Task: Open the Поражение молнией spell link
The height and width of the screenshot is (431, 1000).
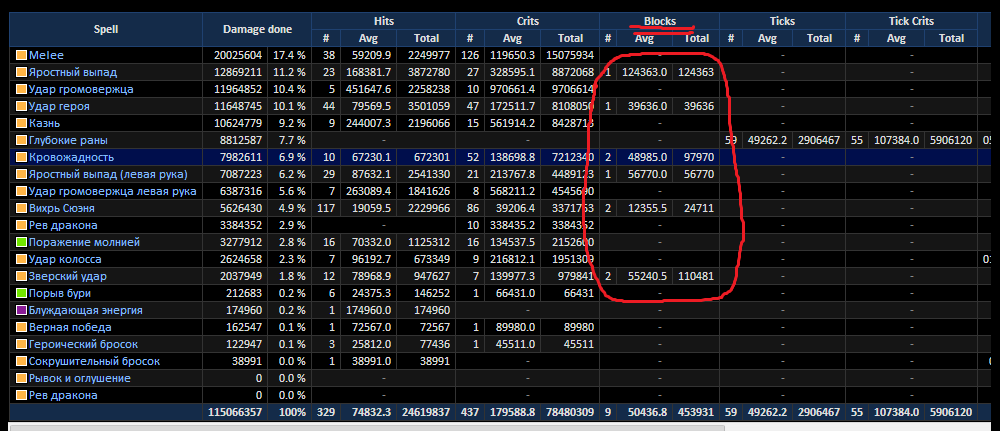Action: click(x=84, y=242)
